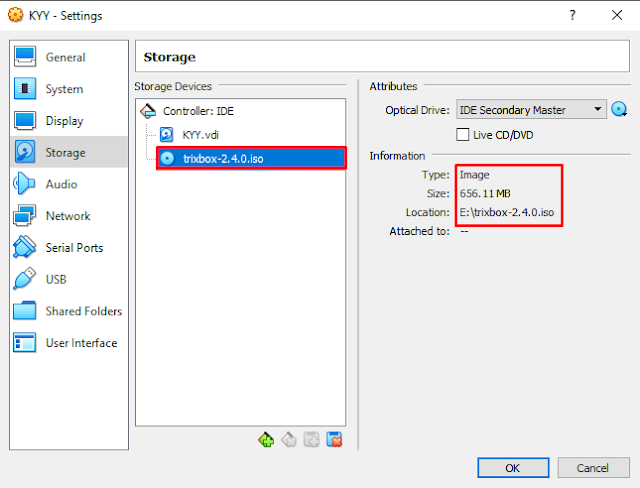Open the General settings category

point(69,57)
